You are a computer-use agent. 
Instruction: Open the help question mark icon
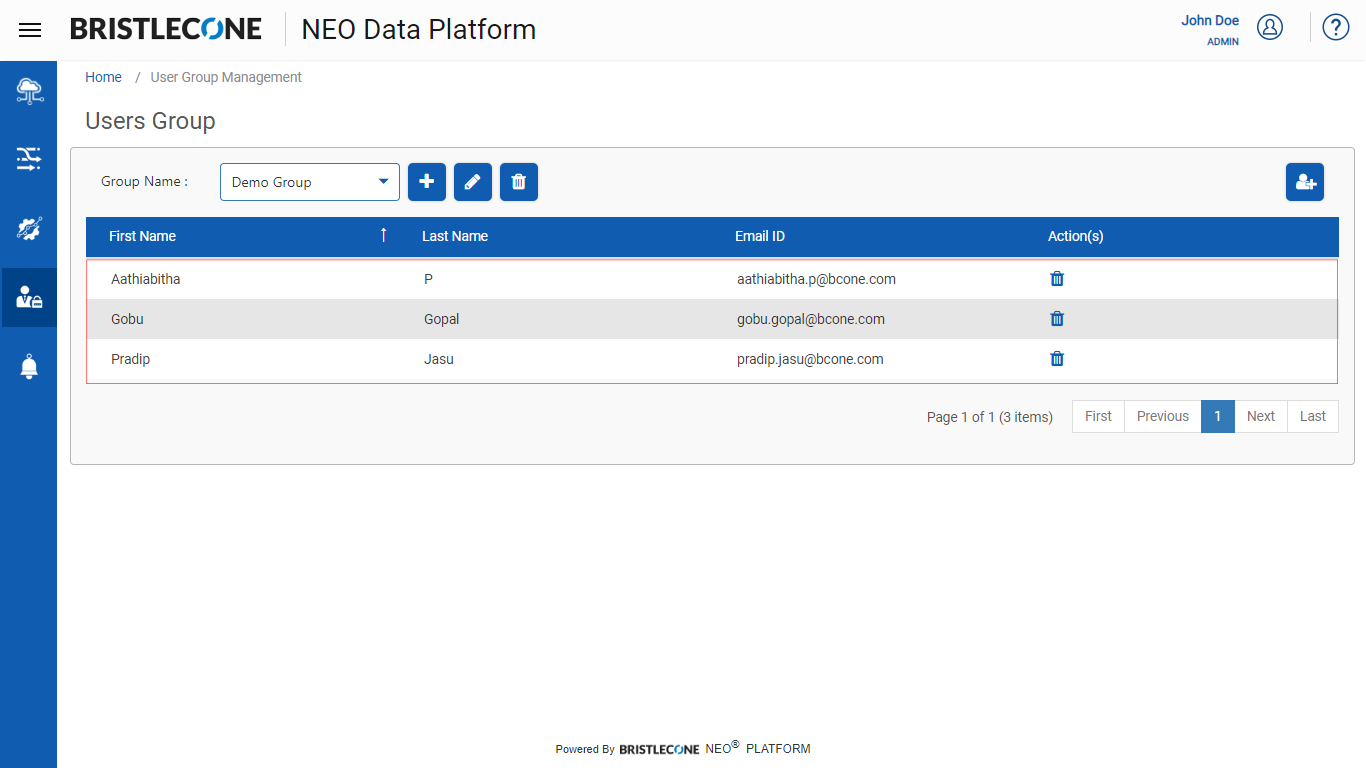point(1336,27)
